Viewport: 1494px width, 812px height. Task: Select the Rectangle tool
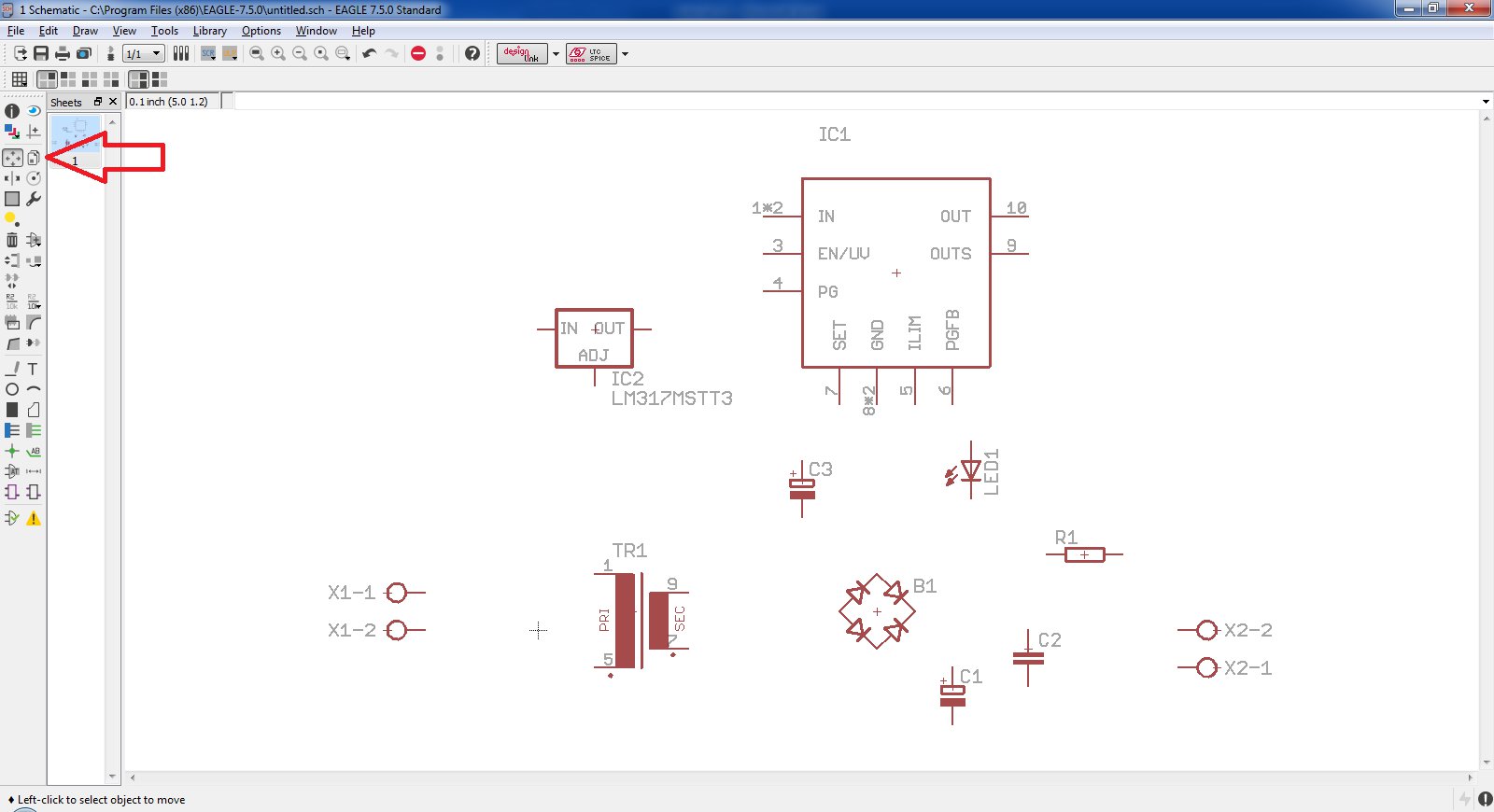click(12, 410)
